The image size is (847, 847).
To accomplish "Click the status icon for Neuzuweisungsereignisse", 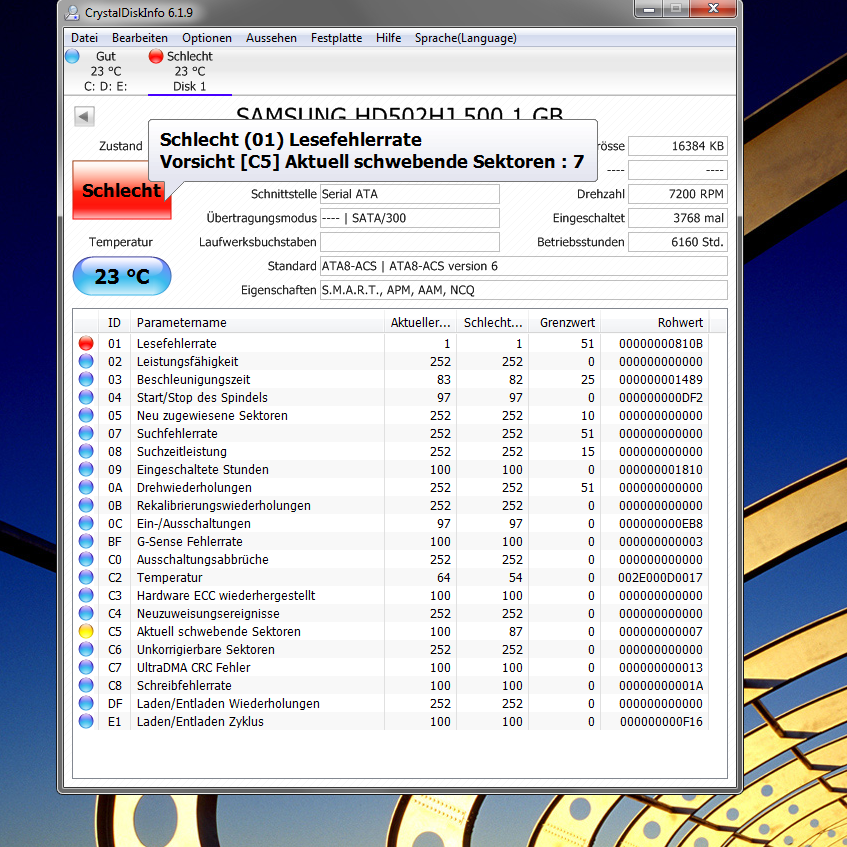I will pyautogui.click(x=86, y=614).
